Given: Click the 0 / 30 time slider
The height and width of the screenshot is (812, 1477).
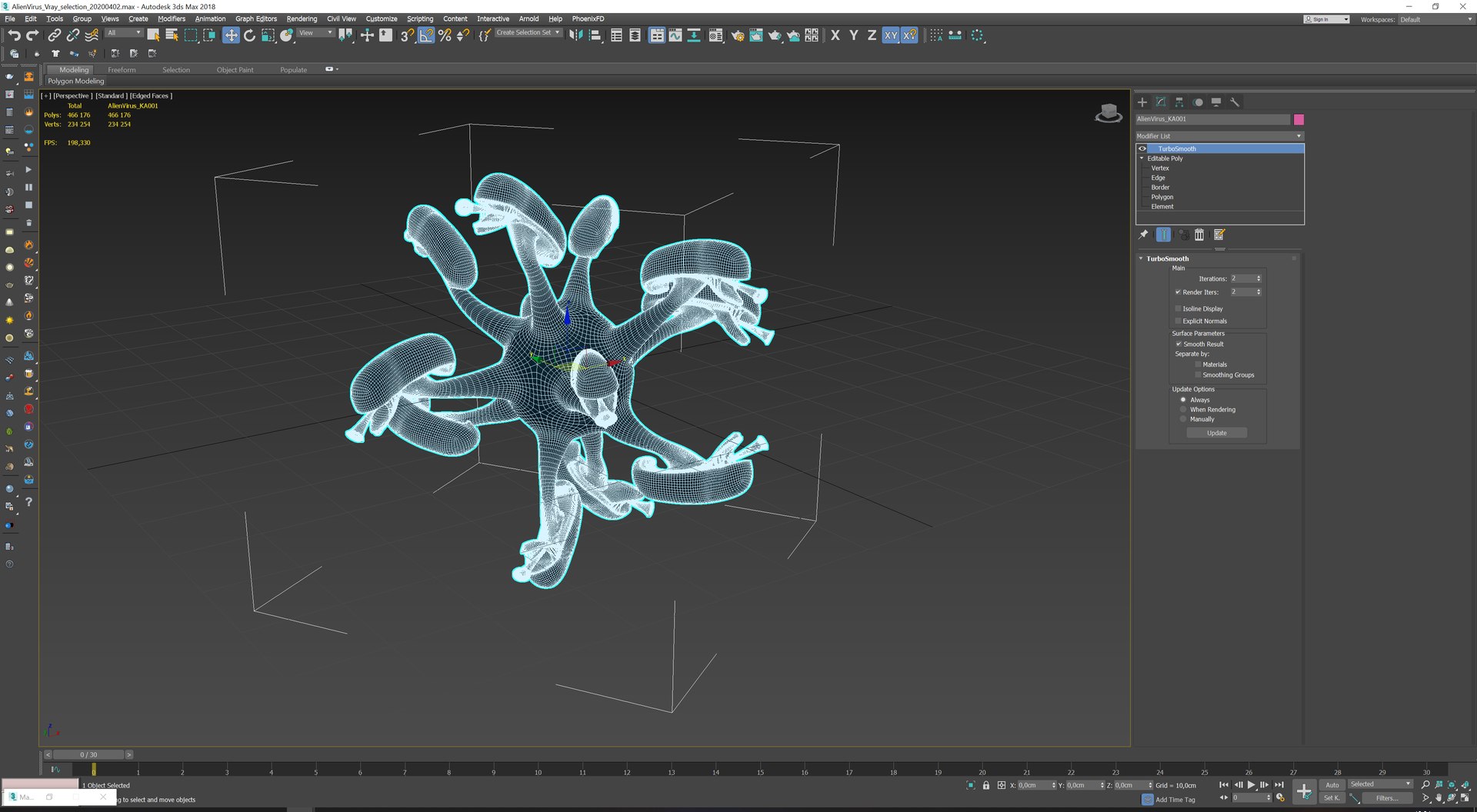Looking at the screenshot, I should [88, 755].
